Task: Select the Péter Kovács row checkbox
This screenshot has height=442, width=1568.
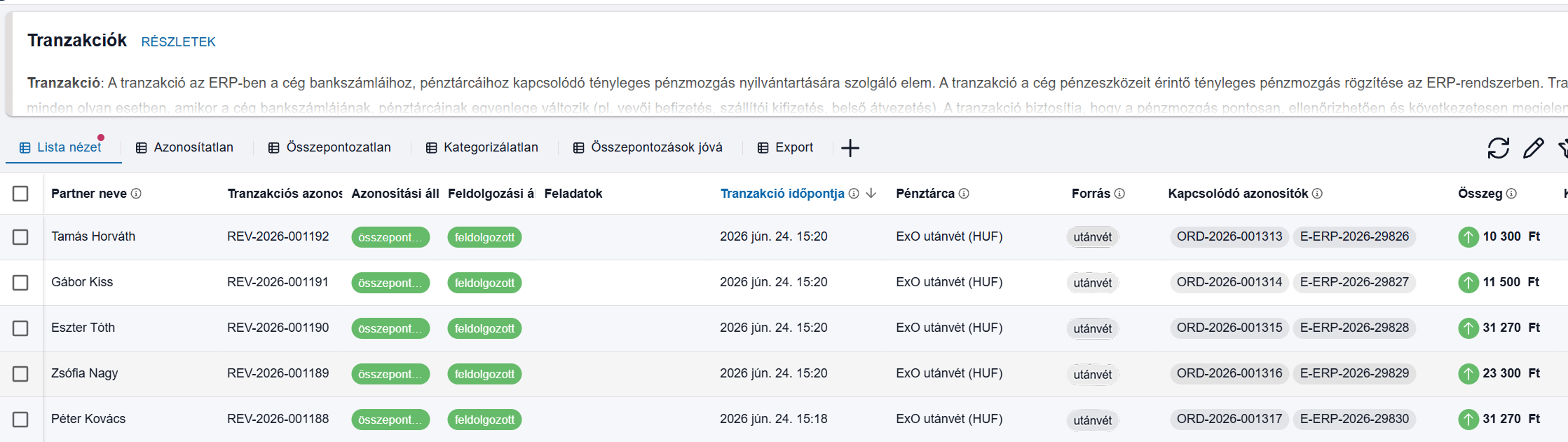Action: (20, 420)
